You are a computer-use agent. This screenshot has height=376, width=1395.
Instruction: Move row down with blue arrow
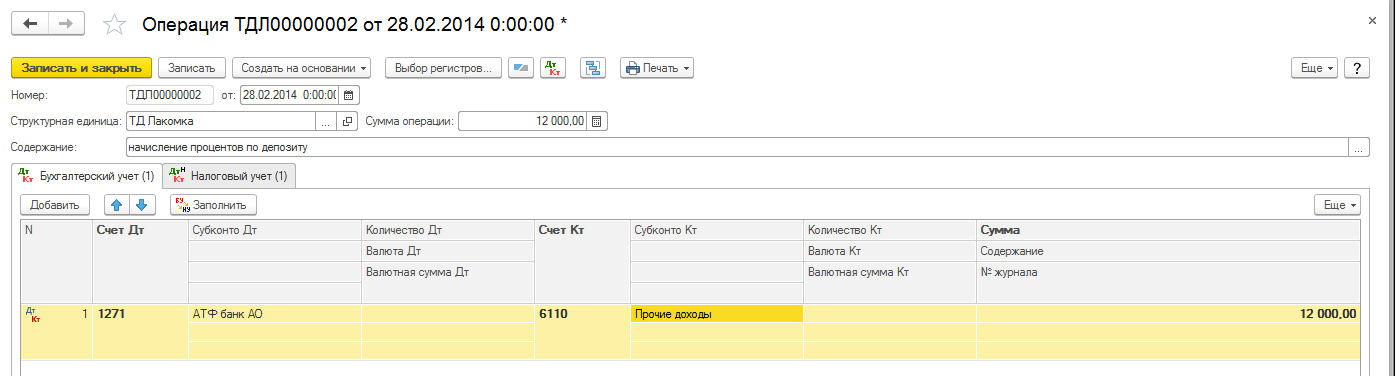tap(142, 204)
